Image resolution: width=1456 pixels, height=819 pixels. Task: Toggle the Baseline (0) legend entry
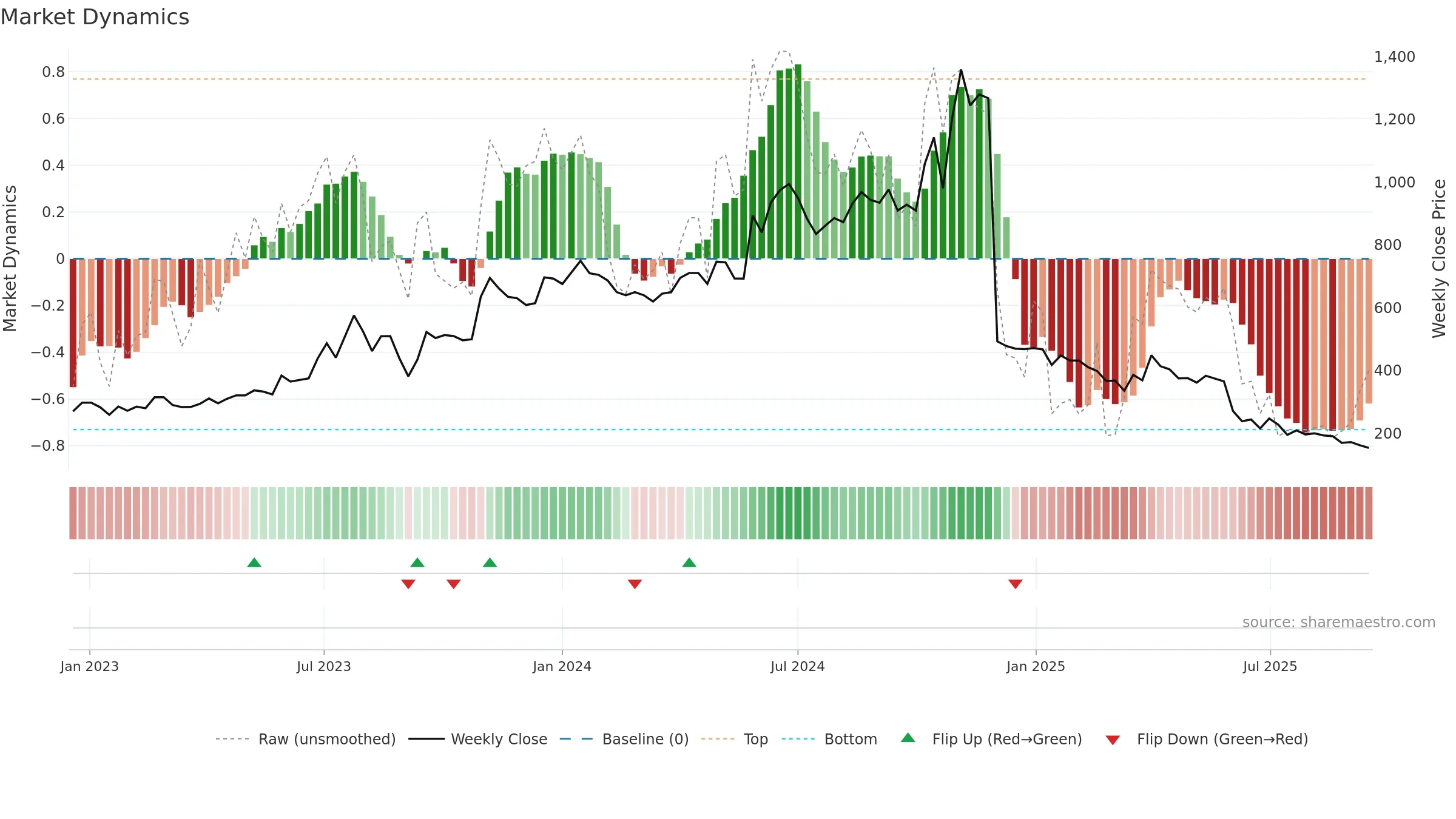[x=624, y=739]
